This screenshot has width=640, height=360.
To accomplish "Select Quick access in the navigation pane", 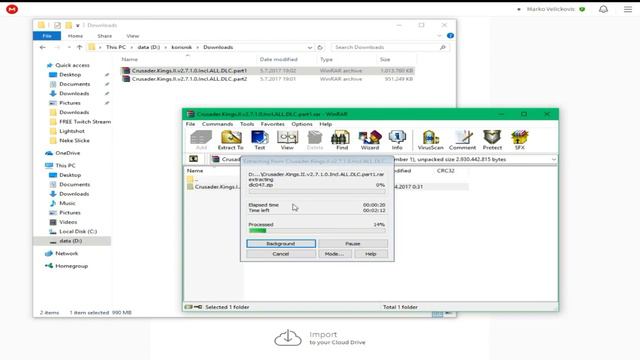I will (x=72, y=65).
